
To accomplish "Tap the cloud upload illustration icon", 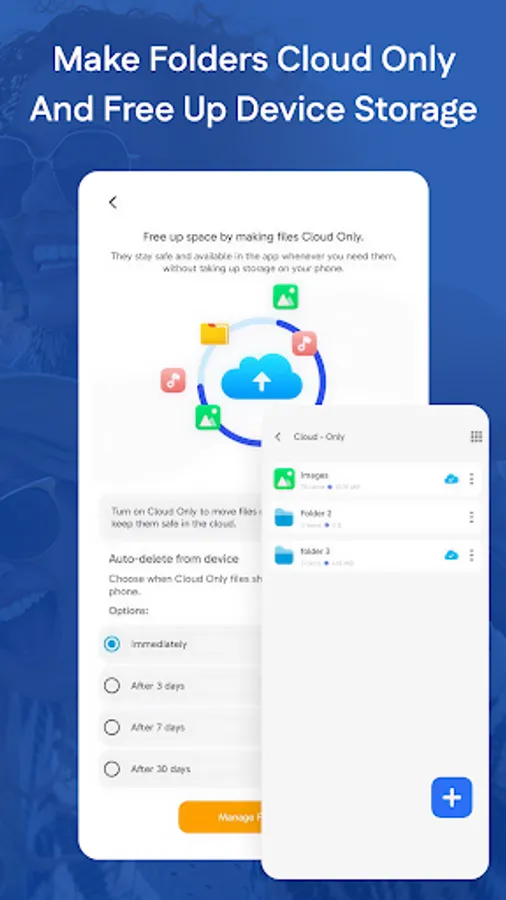I will (x=262, y=377).
